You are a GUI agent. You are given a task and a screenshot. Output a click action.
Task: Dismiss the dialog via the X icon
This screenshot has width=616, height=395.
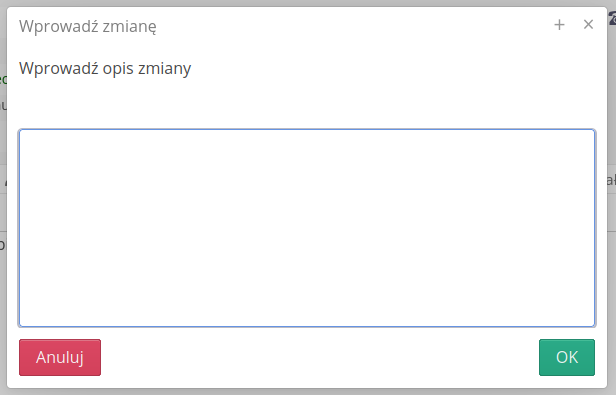pyautogui.click(x=588, y=25)
